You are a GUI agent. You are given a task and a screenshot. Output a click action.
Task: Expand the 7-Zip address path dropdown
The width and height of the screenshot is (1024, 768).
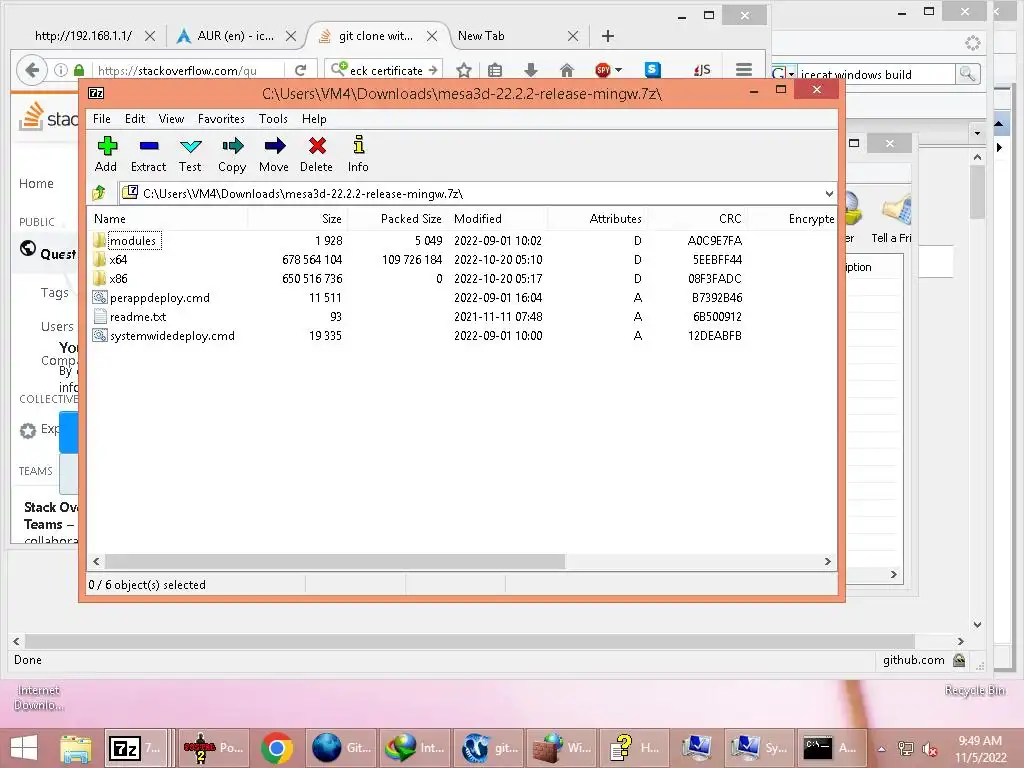click(x=829, y=193)
